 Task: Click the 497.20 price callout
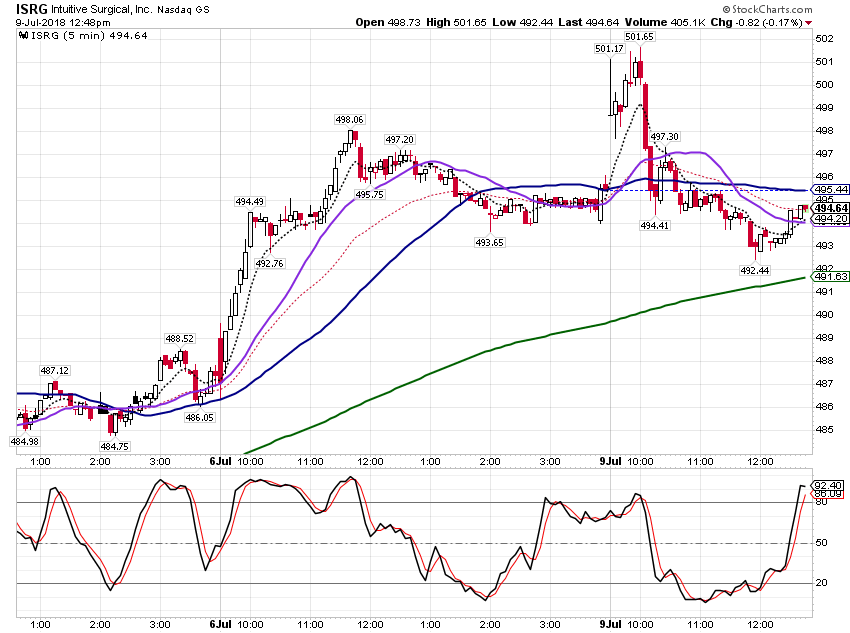click(400, 140)
